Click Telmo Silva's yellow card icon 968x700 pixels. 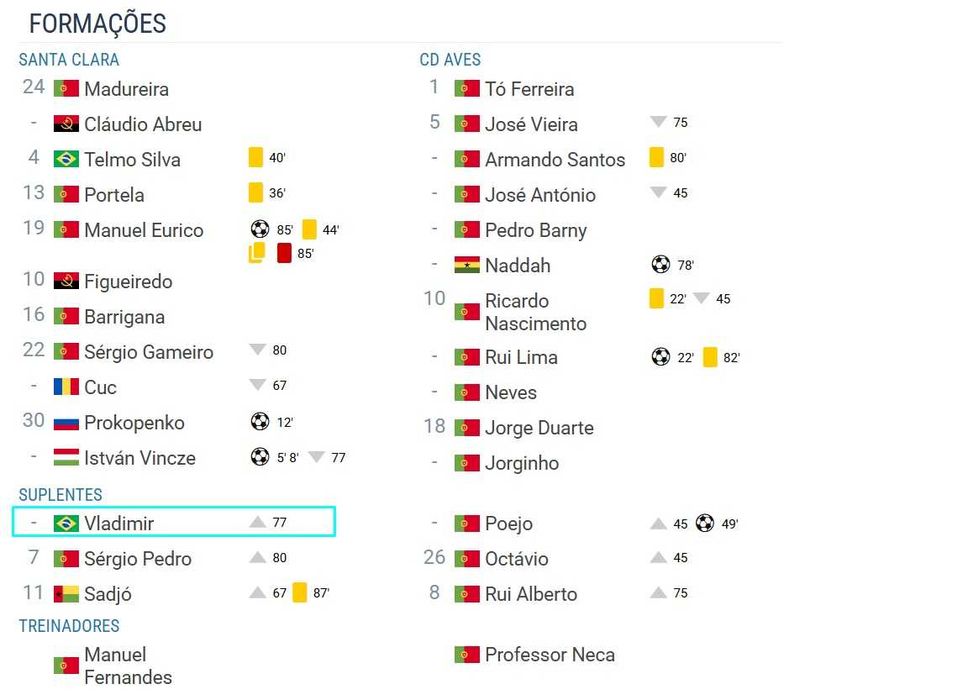[x=256, y=158]
